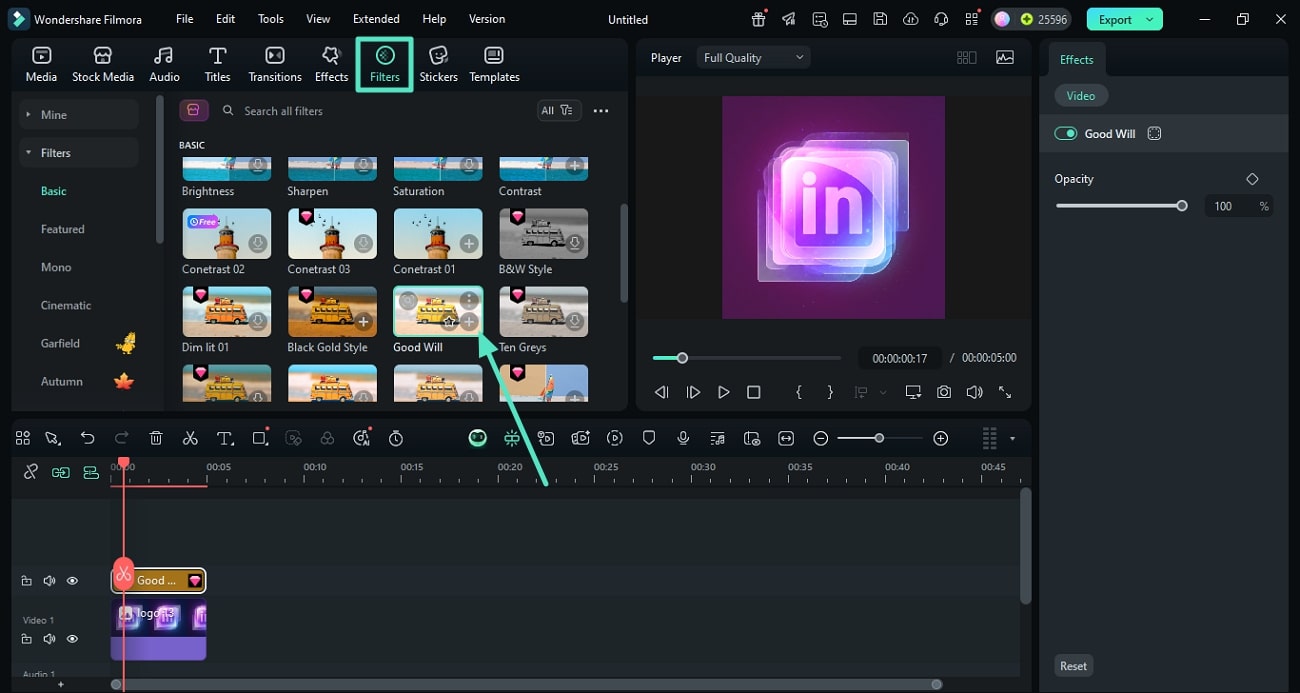Open the View menu

[x=318, y=19]
